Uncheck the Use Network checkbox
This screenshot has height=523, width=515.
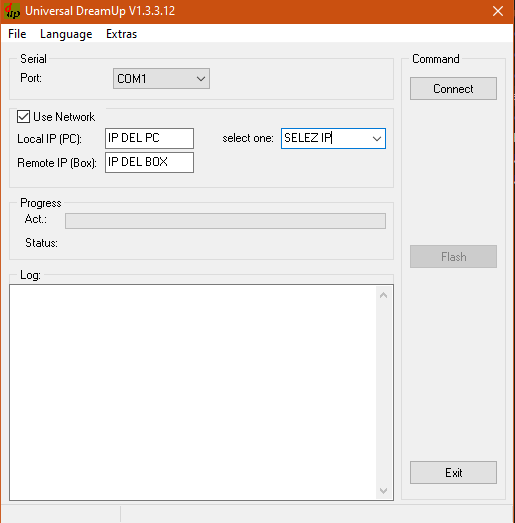point(23,117)
